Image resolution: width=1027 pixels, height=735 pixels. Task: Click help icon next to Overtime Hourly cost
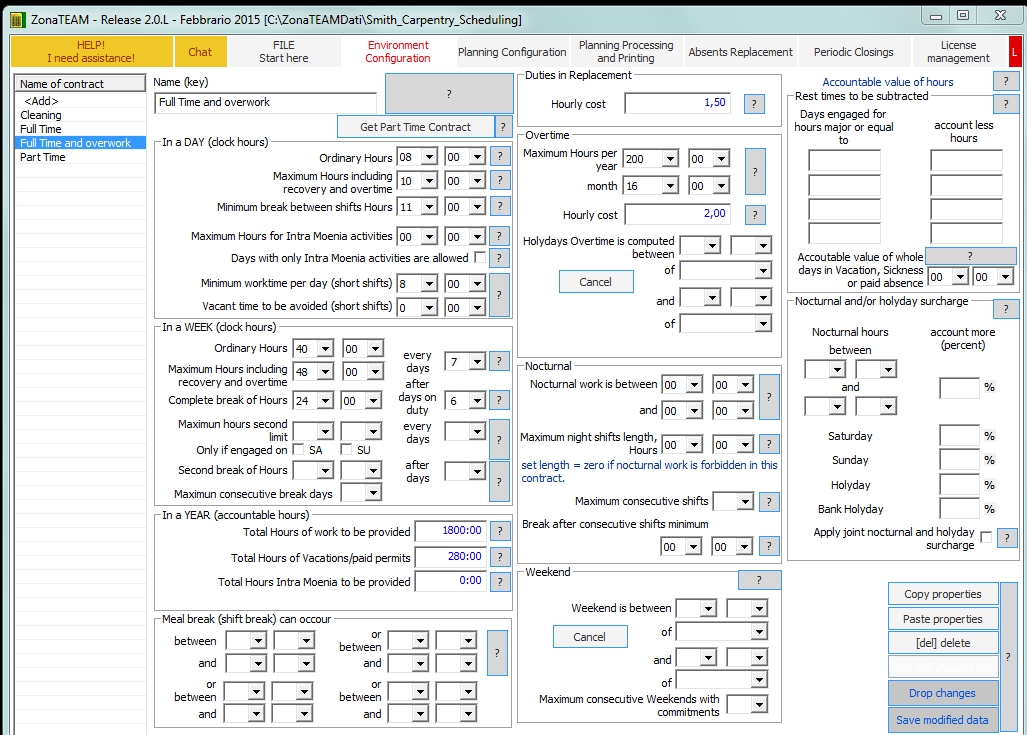755,215
